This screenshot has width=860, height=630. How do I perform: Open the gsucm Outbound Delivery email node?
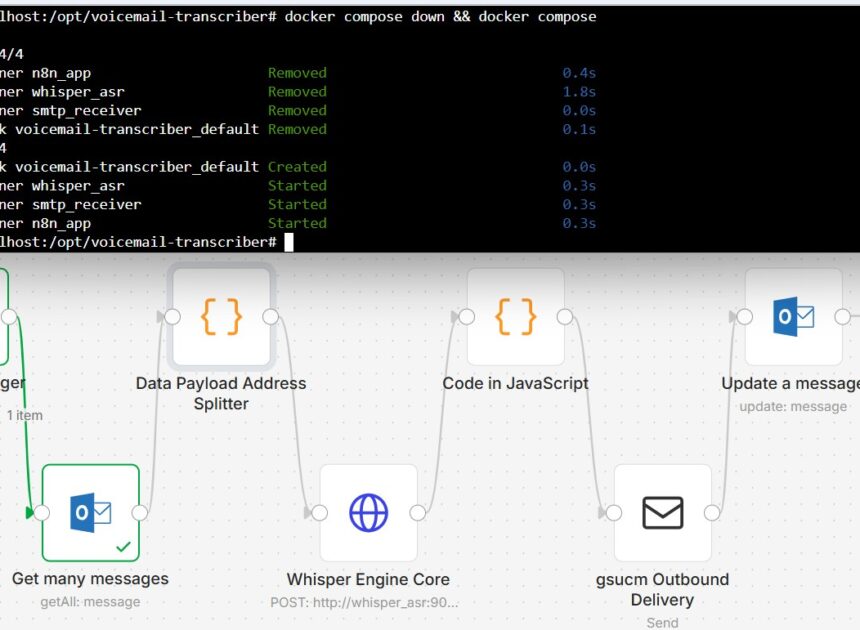click(663, 513)
